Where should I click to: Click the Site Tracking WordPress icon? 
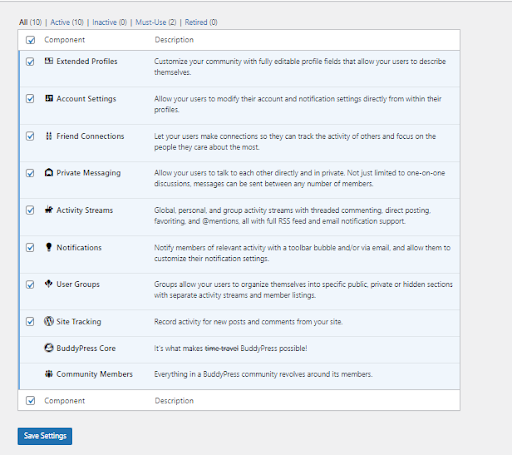(x=49, y=321)
